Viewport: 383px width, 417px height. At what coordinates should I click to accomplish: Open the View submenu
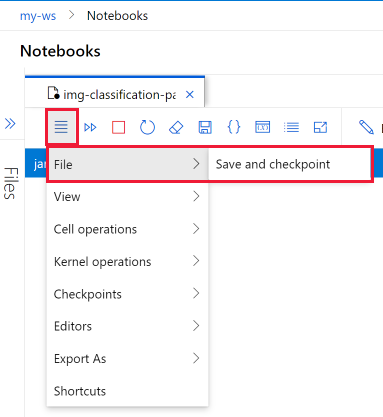click(x=127, y=197)
